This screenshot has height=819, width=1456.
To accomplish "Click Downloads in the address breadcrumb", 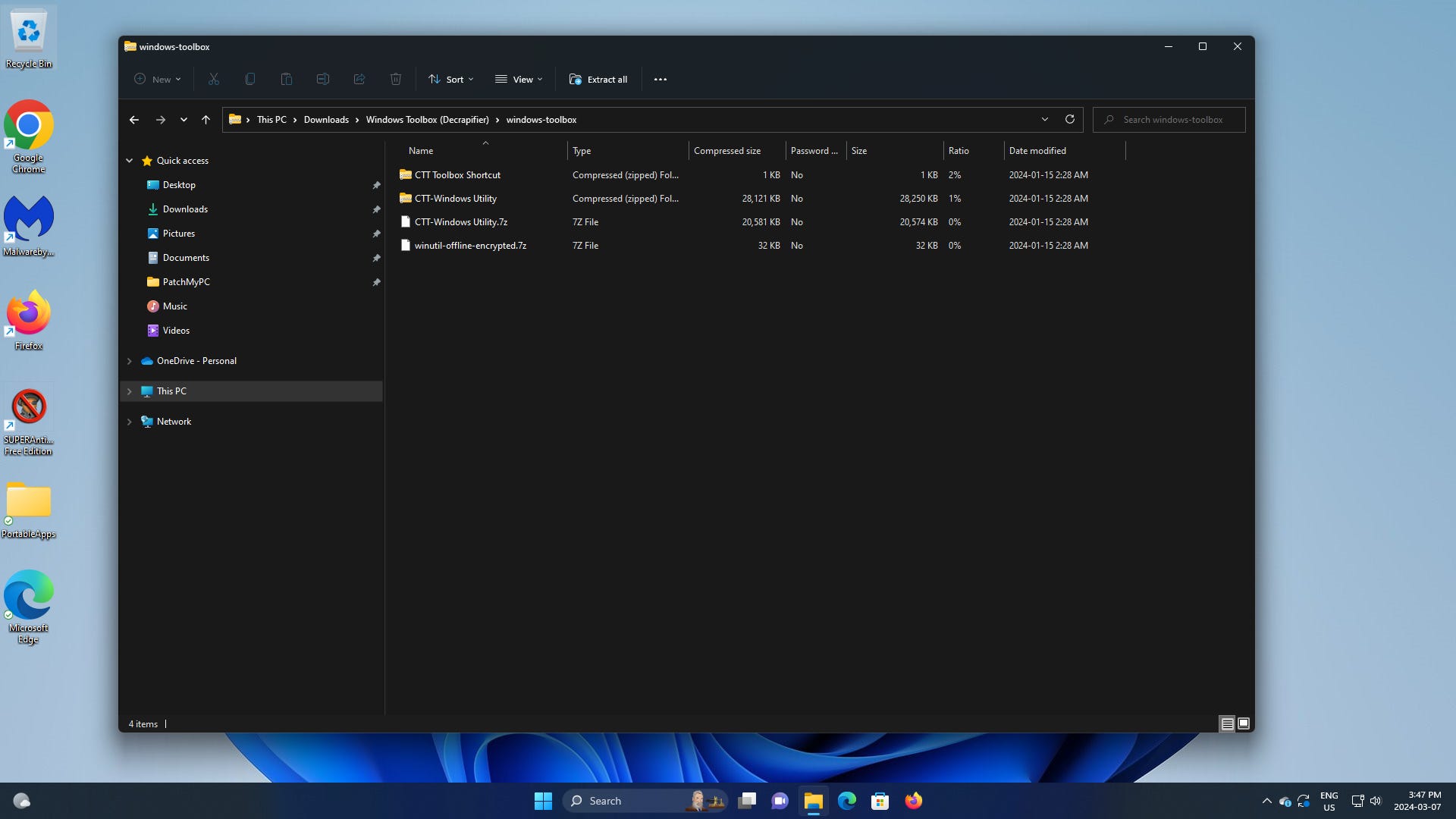I will tap(326, 120).
